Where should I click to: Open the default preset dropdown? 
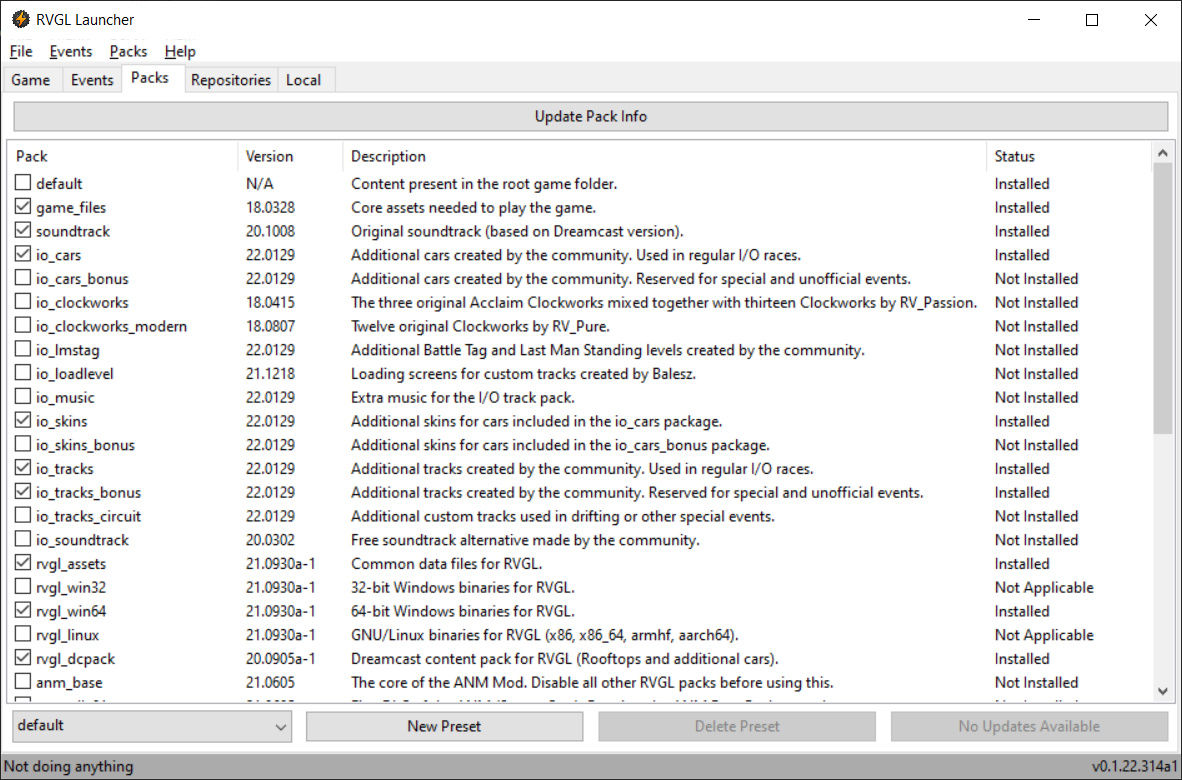click(152, 726)
